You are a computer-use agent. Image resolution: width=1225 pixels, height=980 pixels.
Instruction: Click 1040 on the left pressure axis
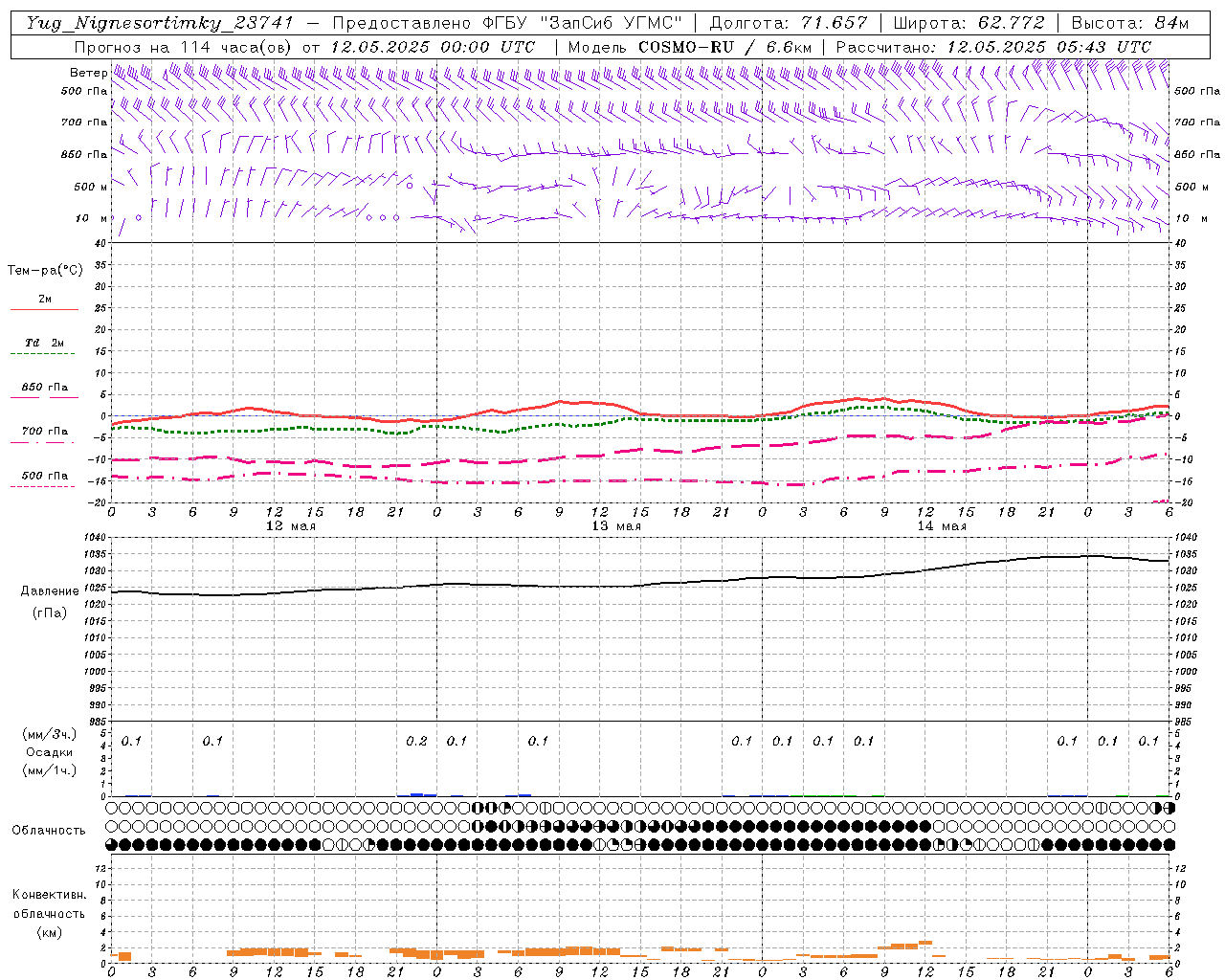coord(97,538)
